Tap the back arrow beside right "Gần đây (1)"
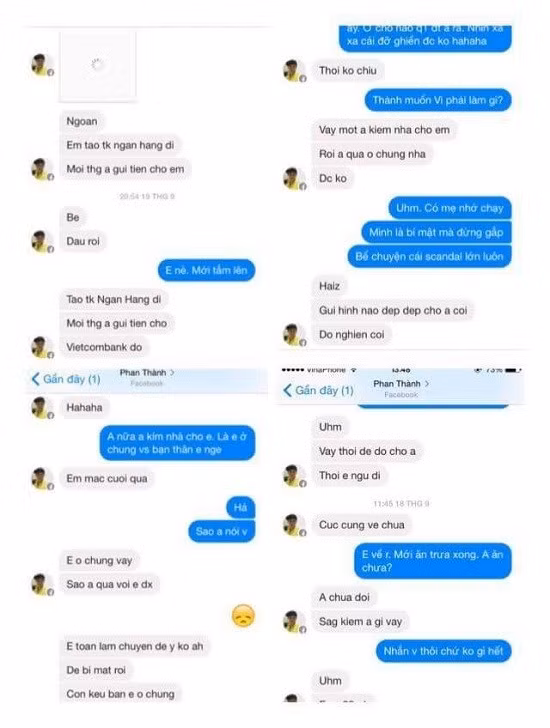The image size is (550, 728). (x=287, y=390)
